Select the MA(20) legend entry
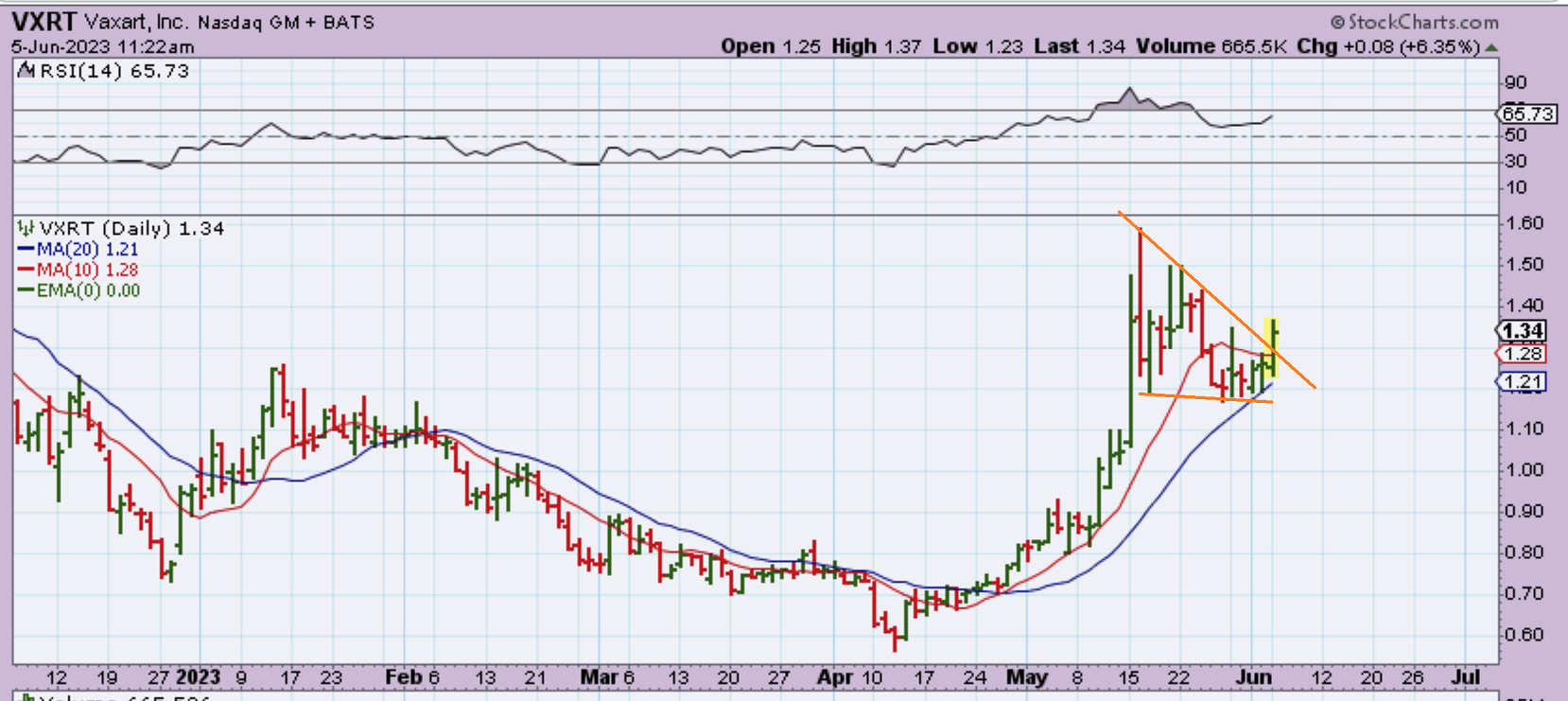This screenshot has width=1568, height=701. coord(78,250)
